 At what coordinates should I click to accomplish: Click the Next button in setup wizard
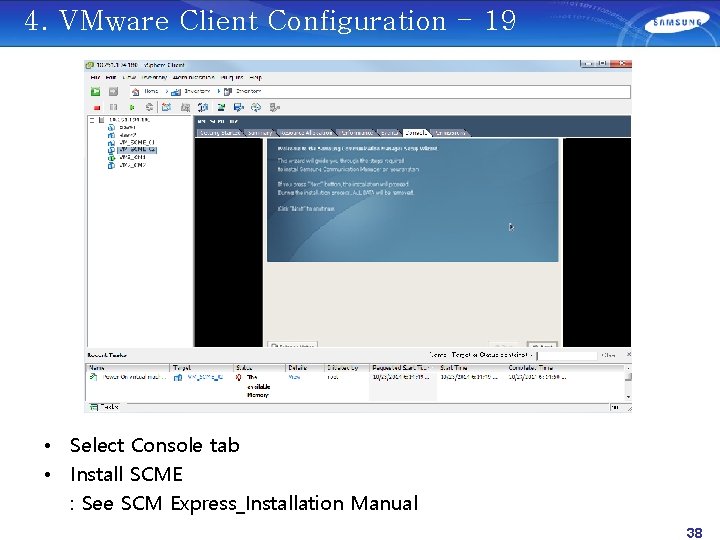coord(542,344)
